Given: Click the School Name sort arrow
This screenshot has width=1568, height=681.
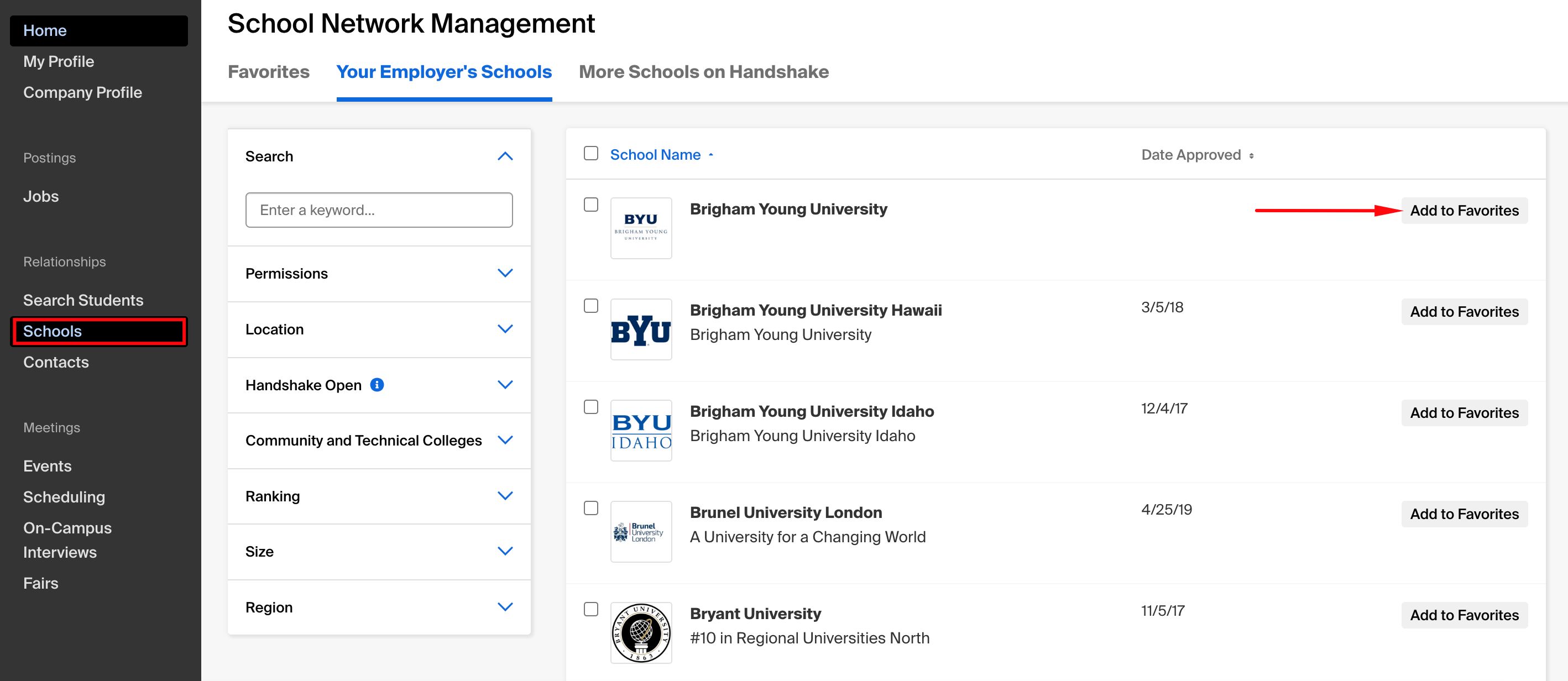Looking at the screenshot, I should pos(710,155).
